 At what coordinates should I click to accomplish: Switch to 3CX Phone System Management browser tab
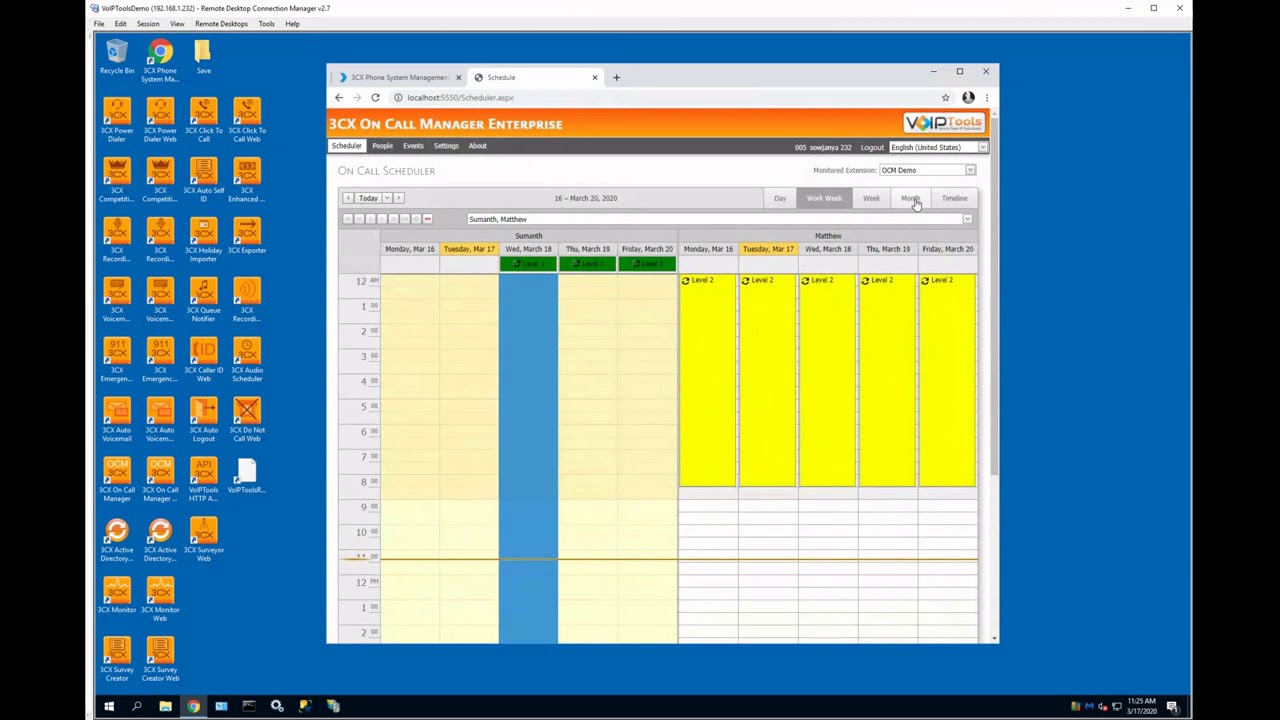coord(400,77)
